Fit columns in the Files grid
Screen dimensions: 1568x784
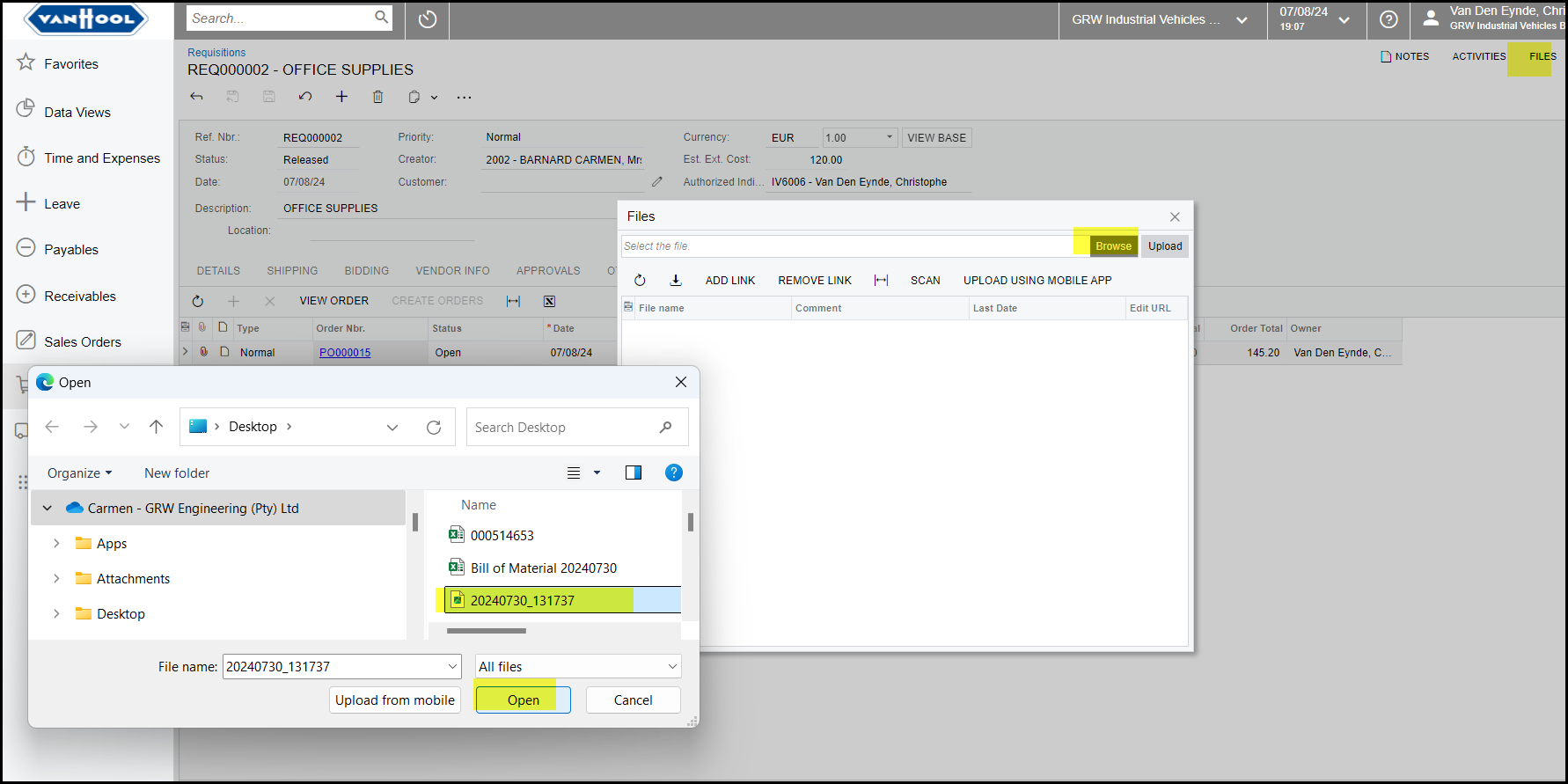click(881, 281)
